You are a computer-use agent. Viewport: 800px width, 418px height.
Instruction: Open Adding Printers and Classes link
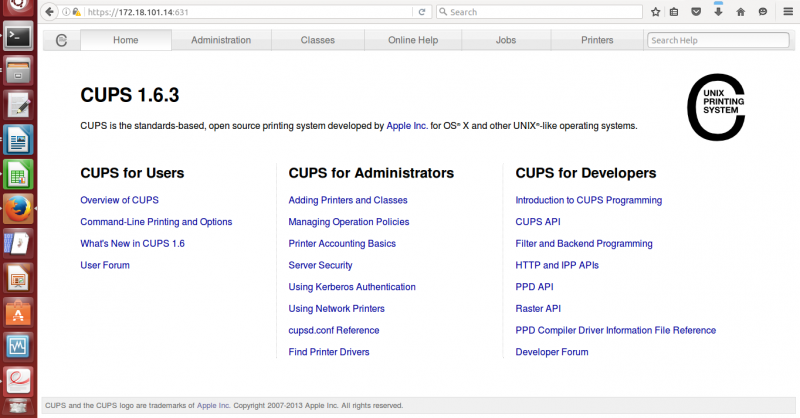point(348,200)
